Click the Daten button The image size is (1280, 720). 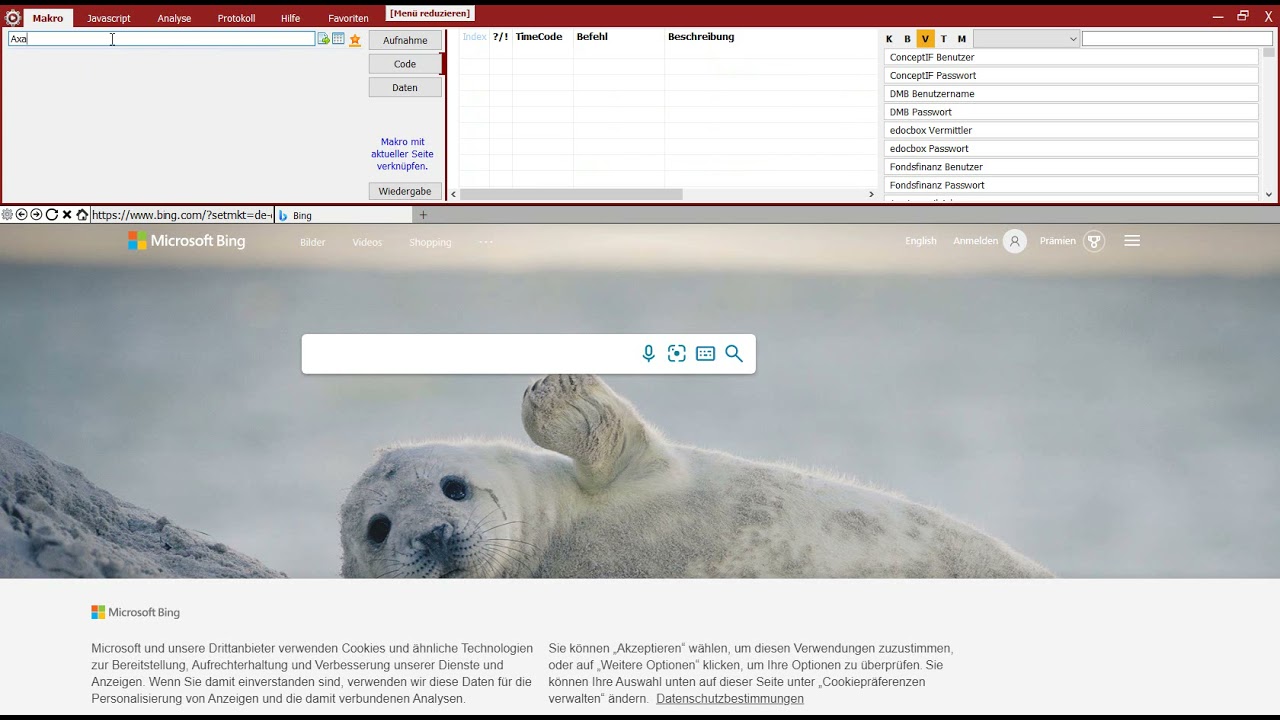click(405, 87)
